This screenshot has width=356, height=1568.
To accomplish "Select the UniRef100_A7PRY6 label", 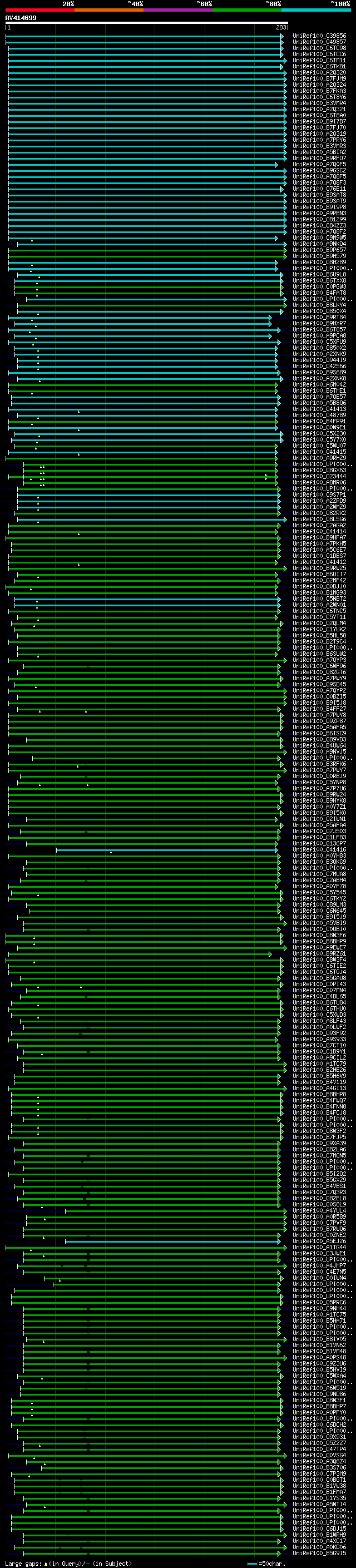I will click(319, 140).
